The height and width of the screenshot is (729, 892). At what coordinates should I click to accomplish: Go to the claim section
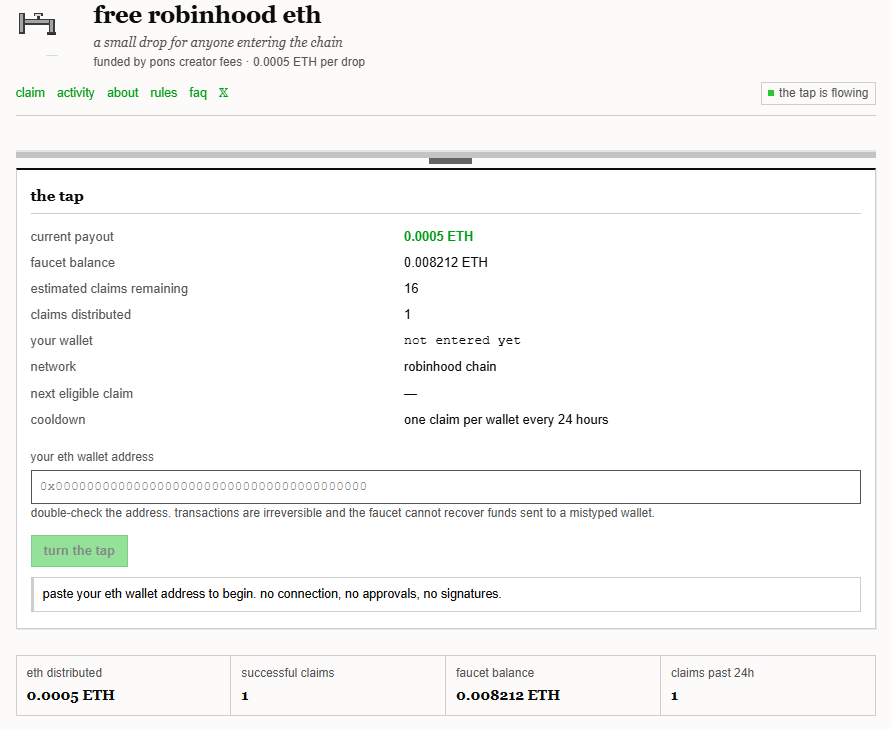tap(30, 93)
